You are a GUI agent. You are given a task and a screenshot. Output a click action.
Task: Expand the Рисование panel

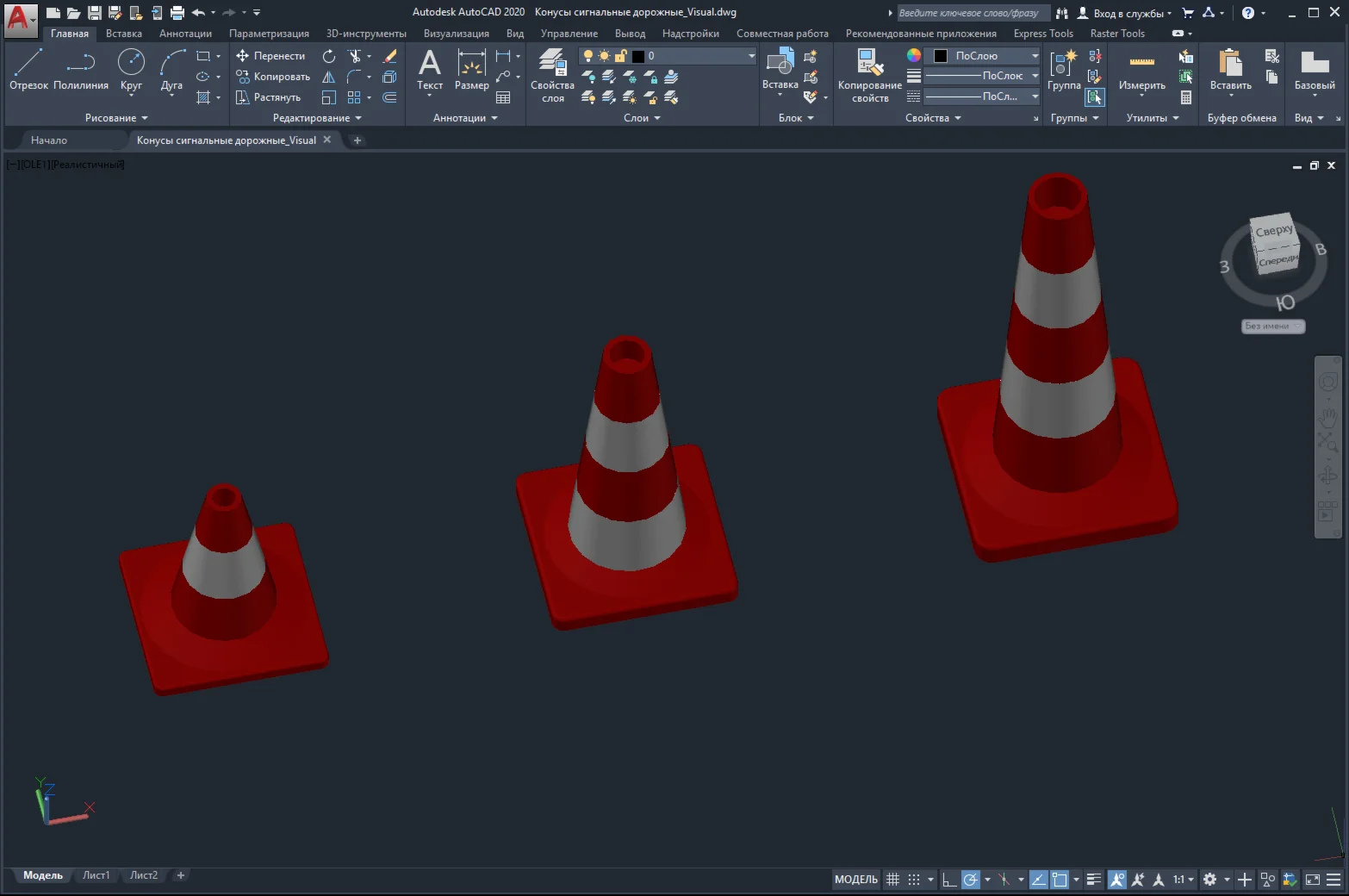click(116, 118)
